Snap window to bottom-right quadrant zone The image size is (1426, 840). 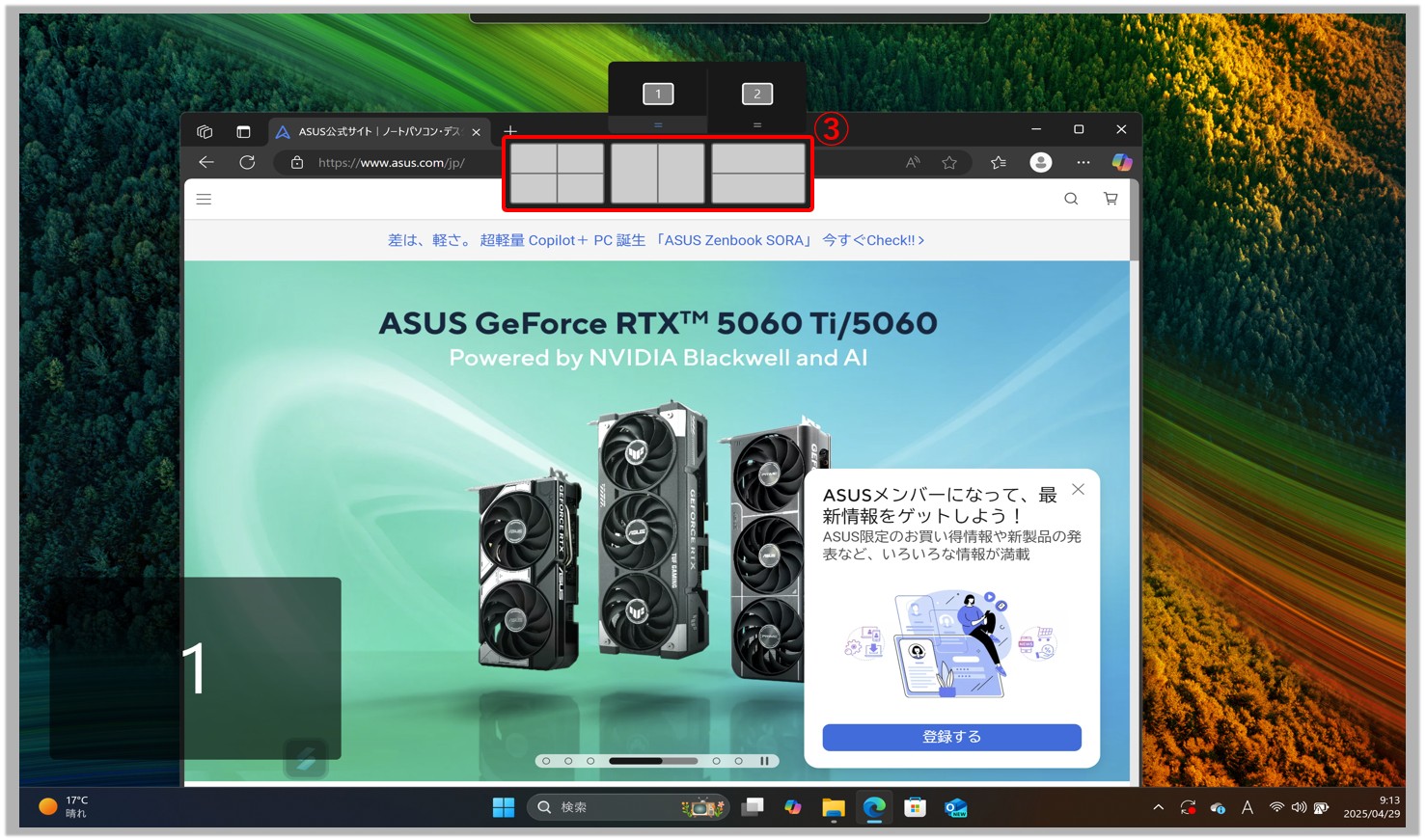581,188
